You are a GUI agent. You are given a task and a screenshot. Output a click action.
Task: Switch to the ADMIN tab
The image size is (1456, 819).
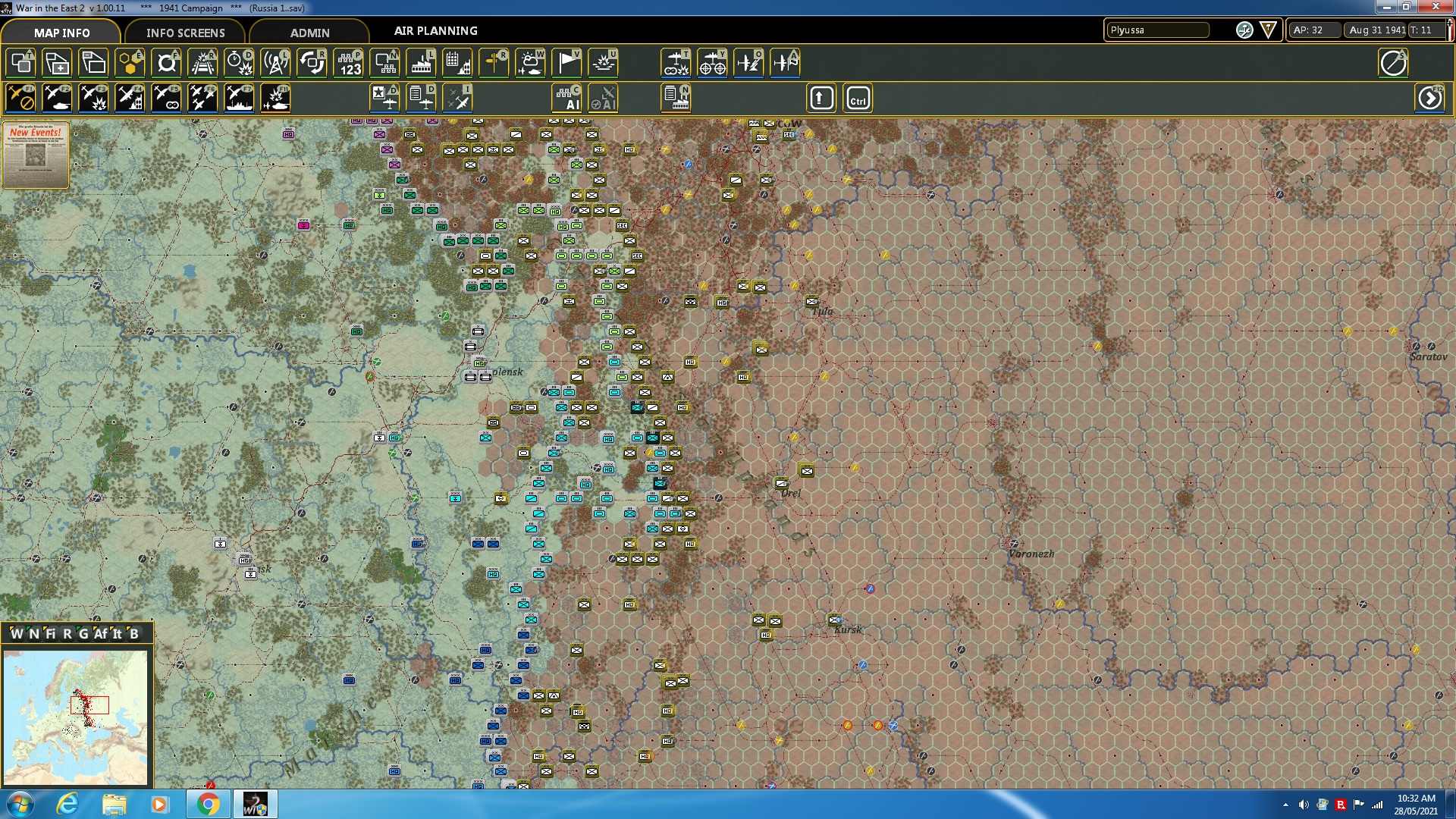pos(311,33)
